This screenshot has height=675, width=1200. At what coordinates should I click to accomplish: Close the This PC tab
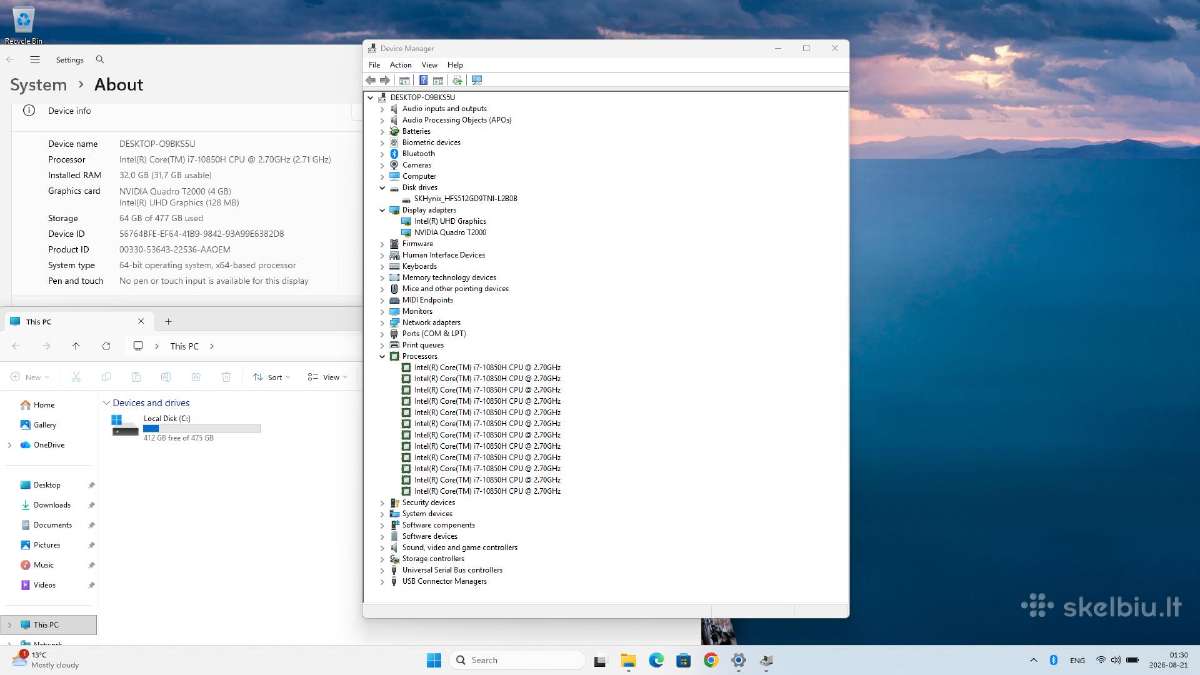click(141, 321)
